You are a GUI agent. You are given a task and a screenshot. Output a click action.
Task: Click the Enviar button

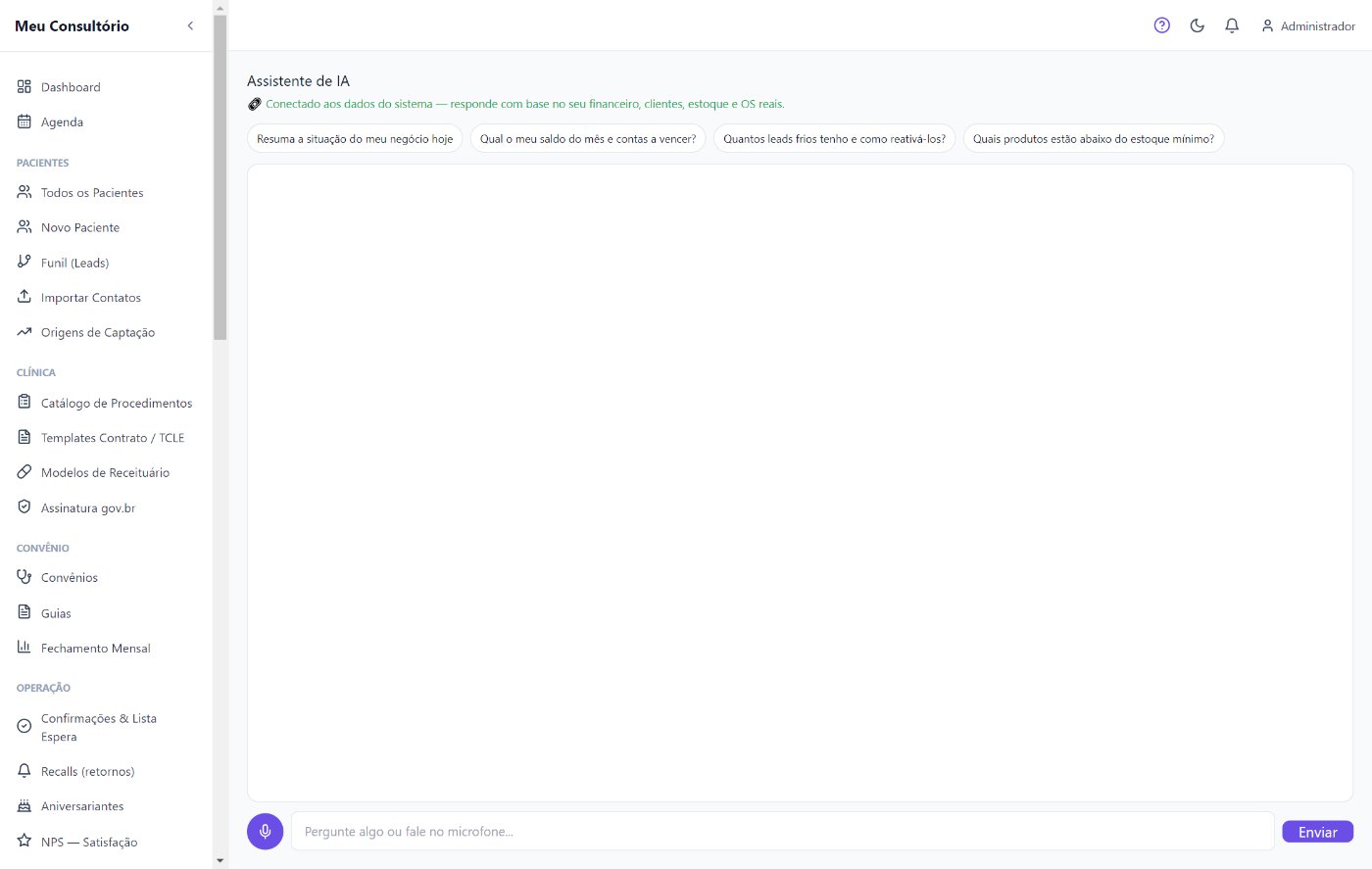click(1317, 832)
